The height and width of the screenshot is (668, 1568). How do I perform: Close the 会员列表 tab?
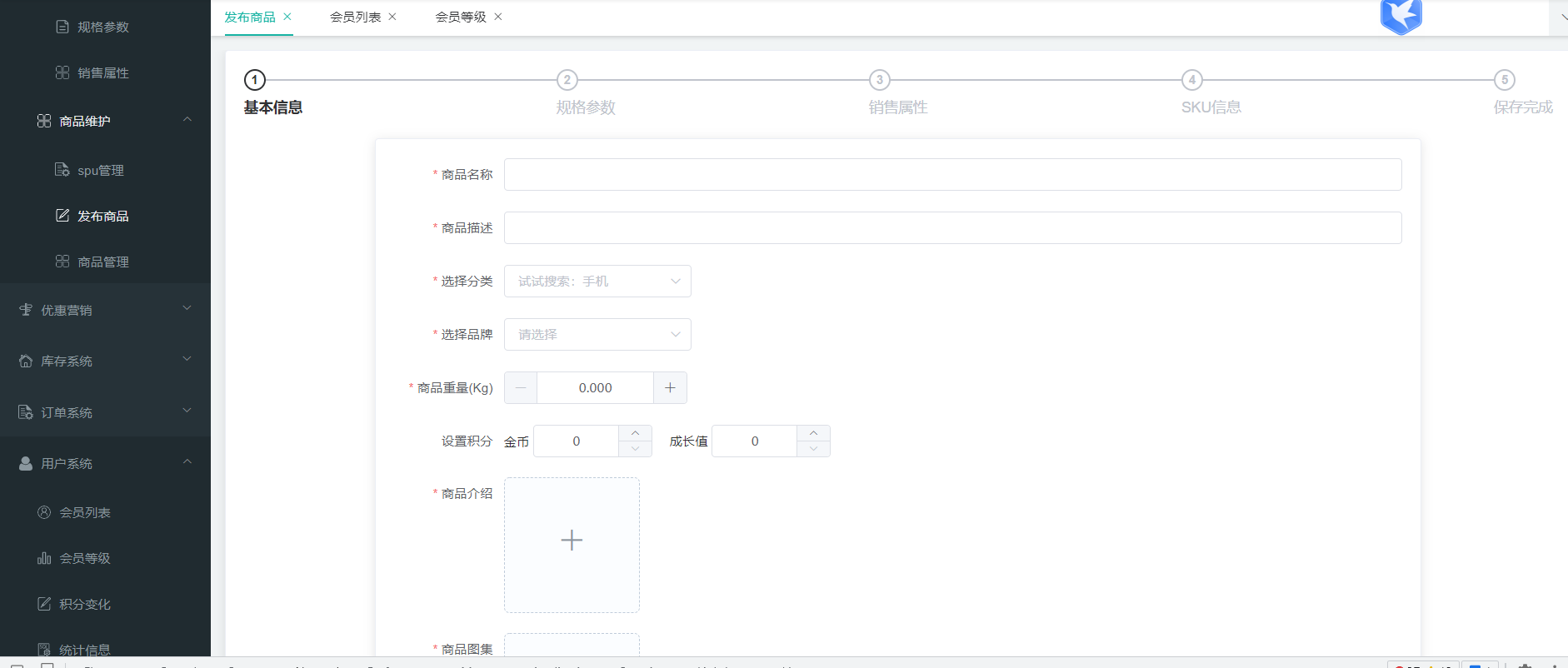(x=392, y=17)
